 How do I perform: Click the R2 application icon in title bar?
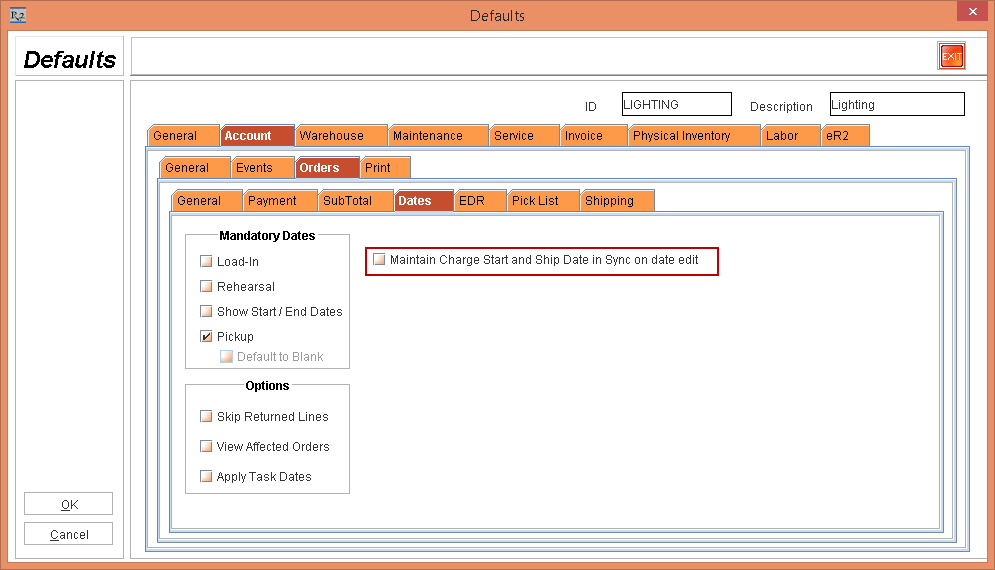[x=17, y=15]
